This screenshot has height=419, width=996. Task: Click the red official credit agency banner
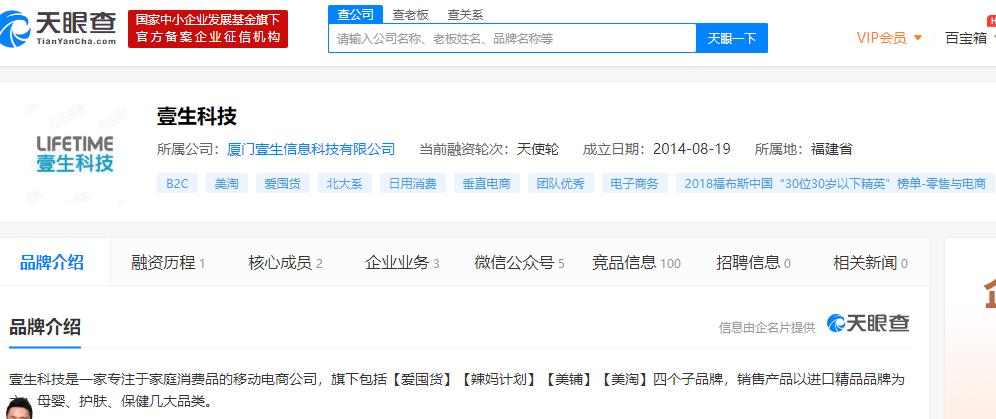tap(208, 29)
